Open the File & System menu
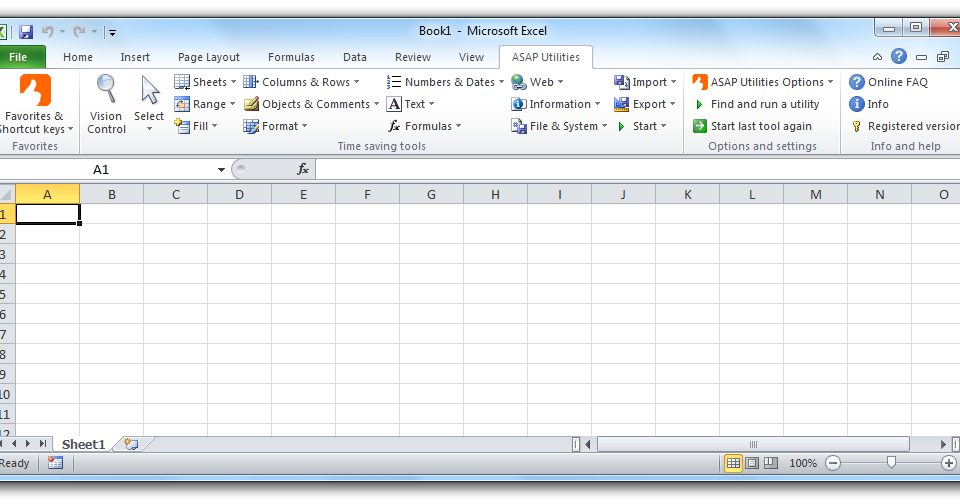The width and height of the screenshot is (960, 504). coord(559,126)
